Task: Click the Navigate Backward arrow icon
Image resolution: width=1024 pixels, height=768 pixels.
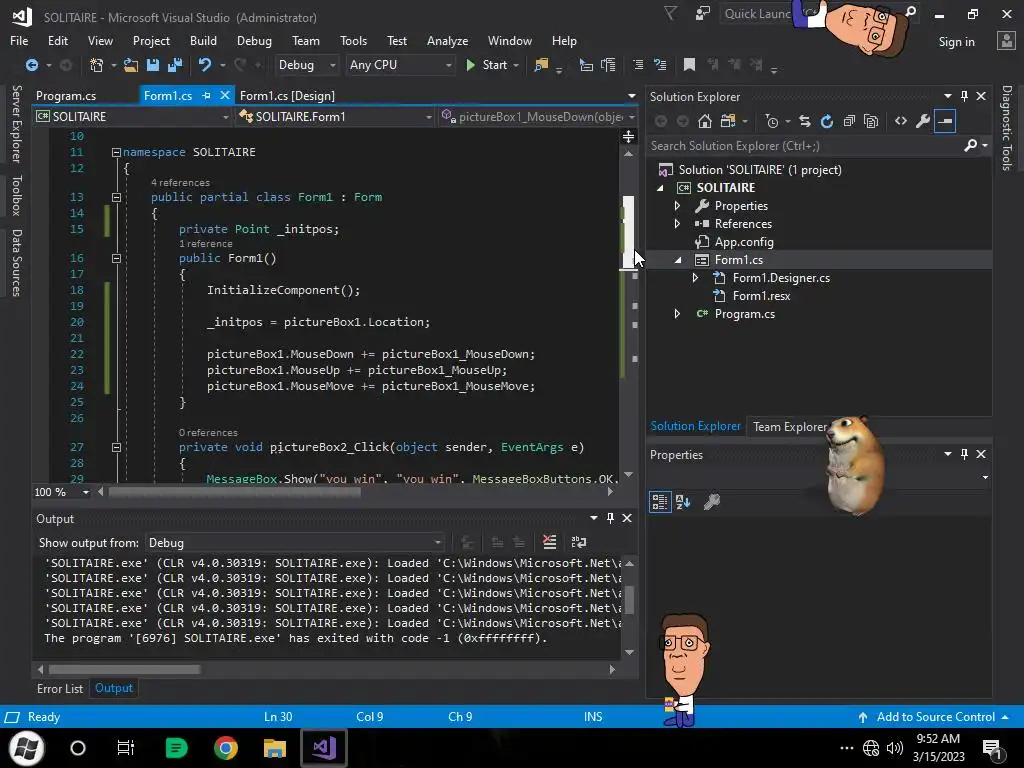Action: (31, 65)
